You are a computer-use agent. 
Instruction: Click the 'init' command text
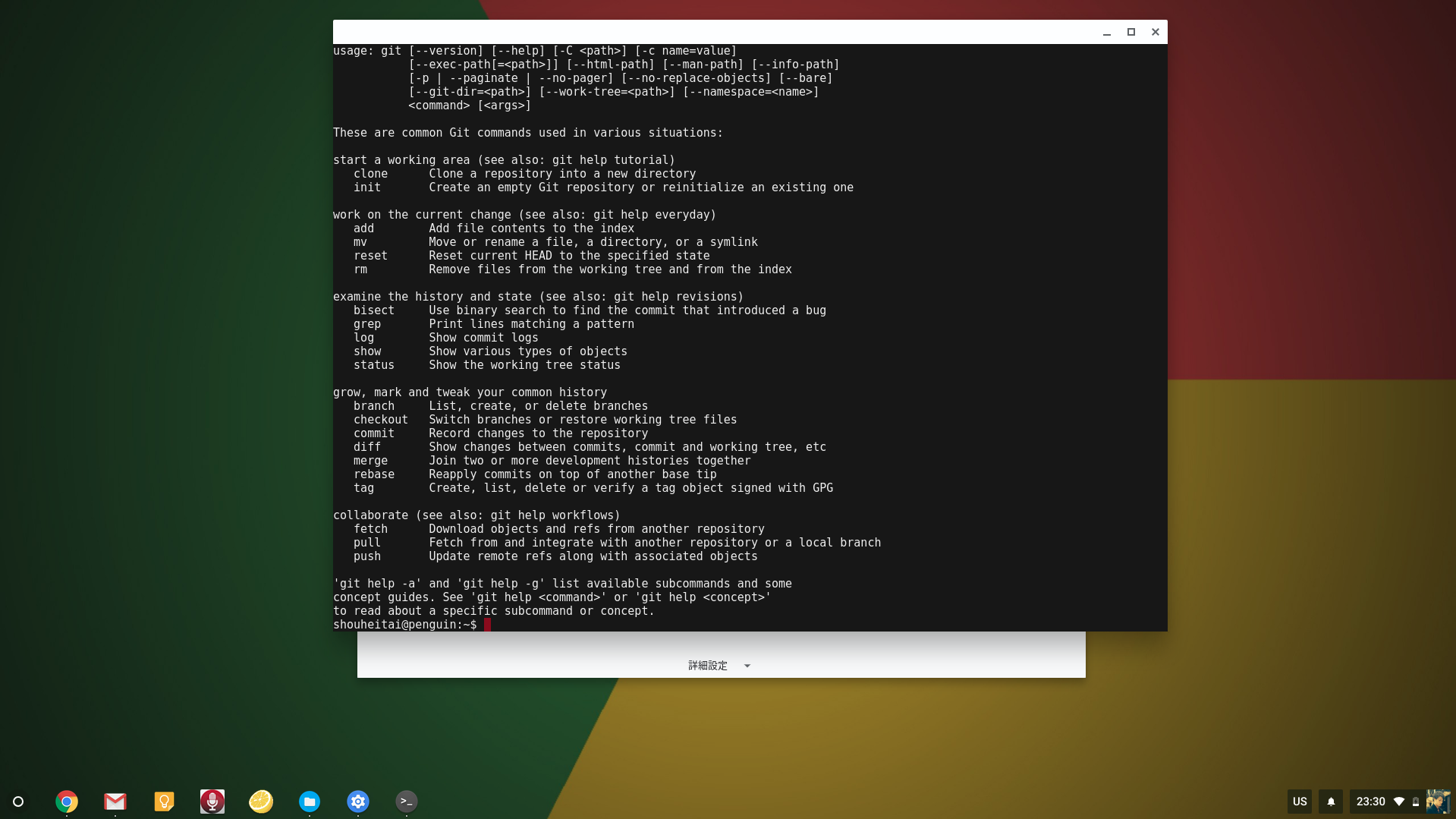point(367,187)
